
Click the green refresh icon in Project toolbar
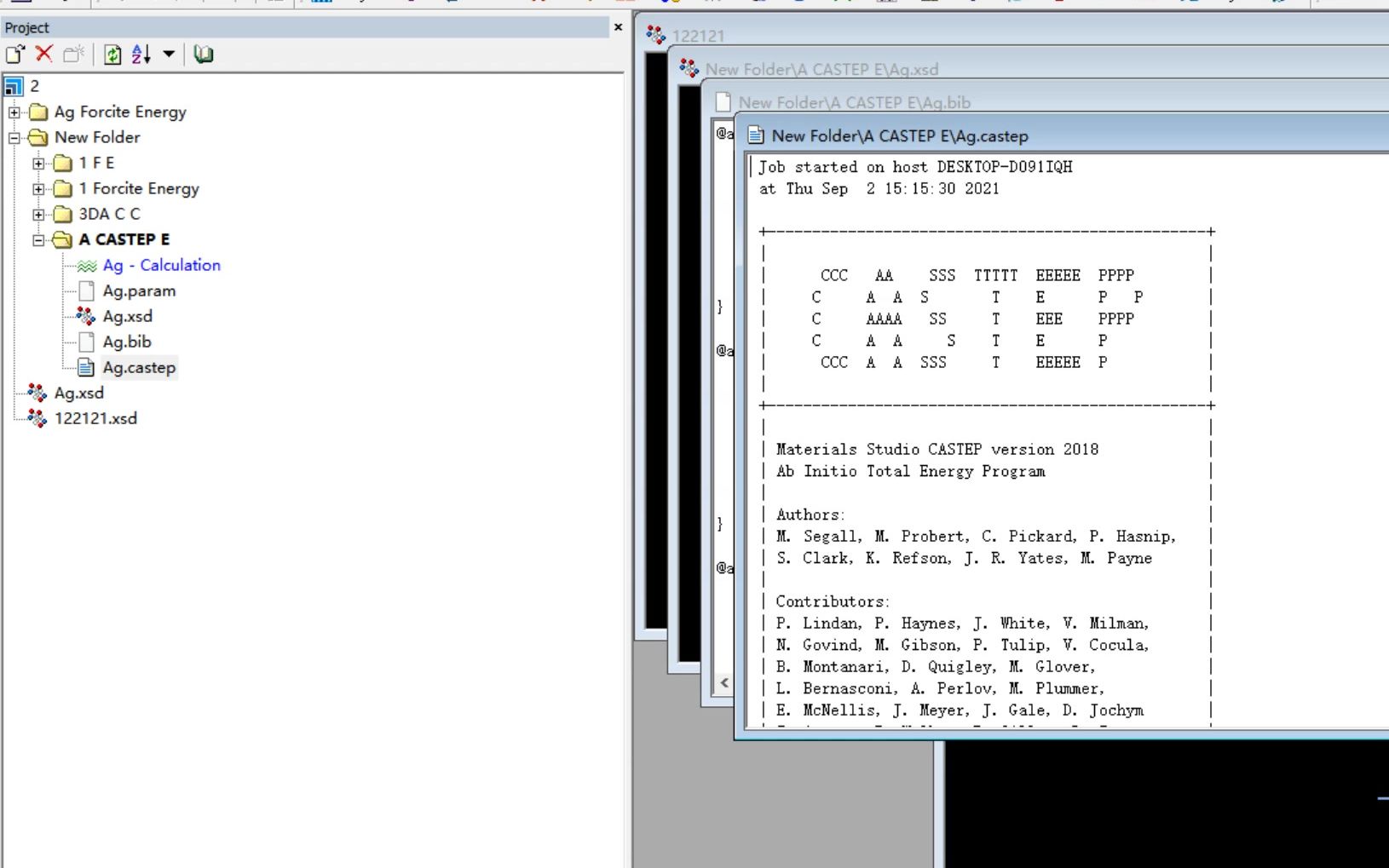[112, 55]
